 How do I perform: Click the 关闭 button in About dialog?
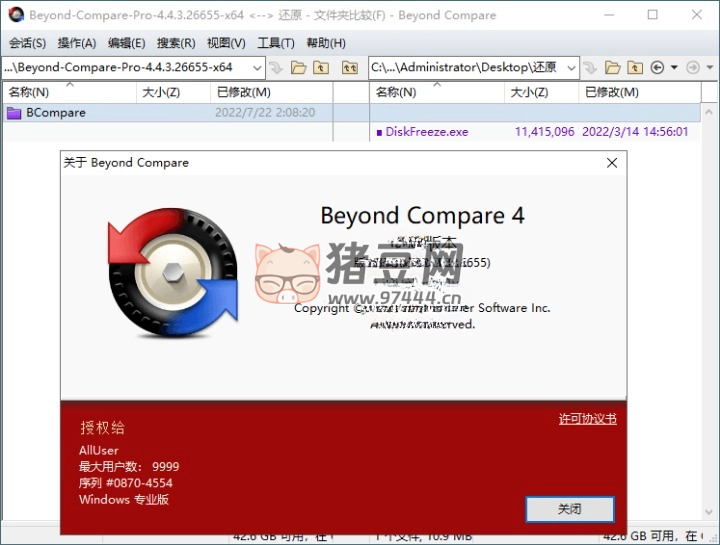[569, 509]
